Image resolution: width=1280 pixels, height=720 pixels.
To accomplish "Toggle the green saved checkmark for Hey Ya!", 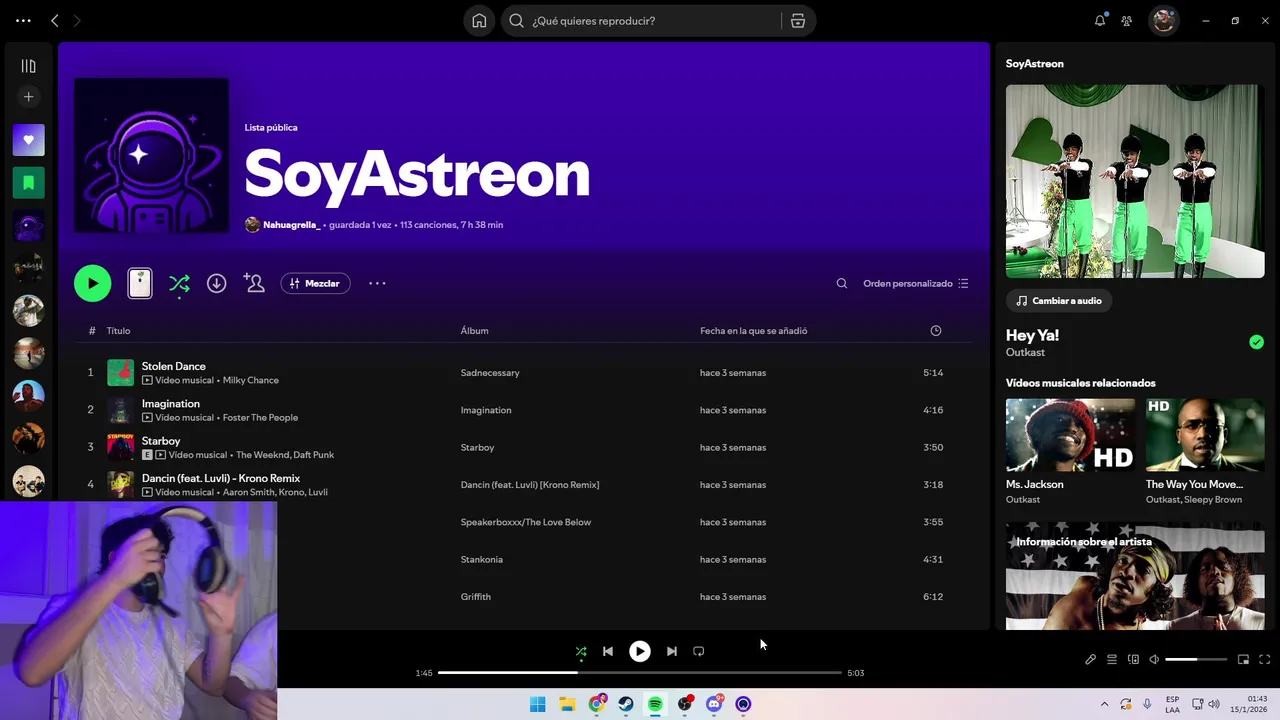I will pos(1256,342).
